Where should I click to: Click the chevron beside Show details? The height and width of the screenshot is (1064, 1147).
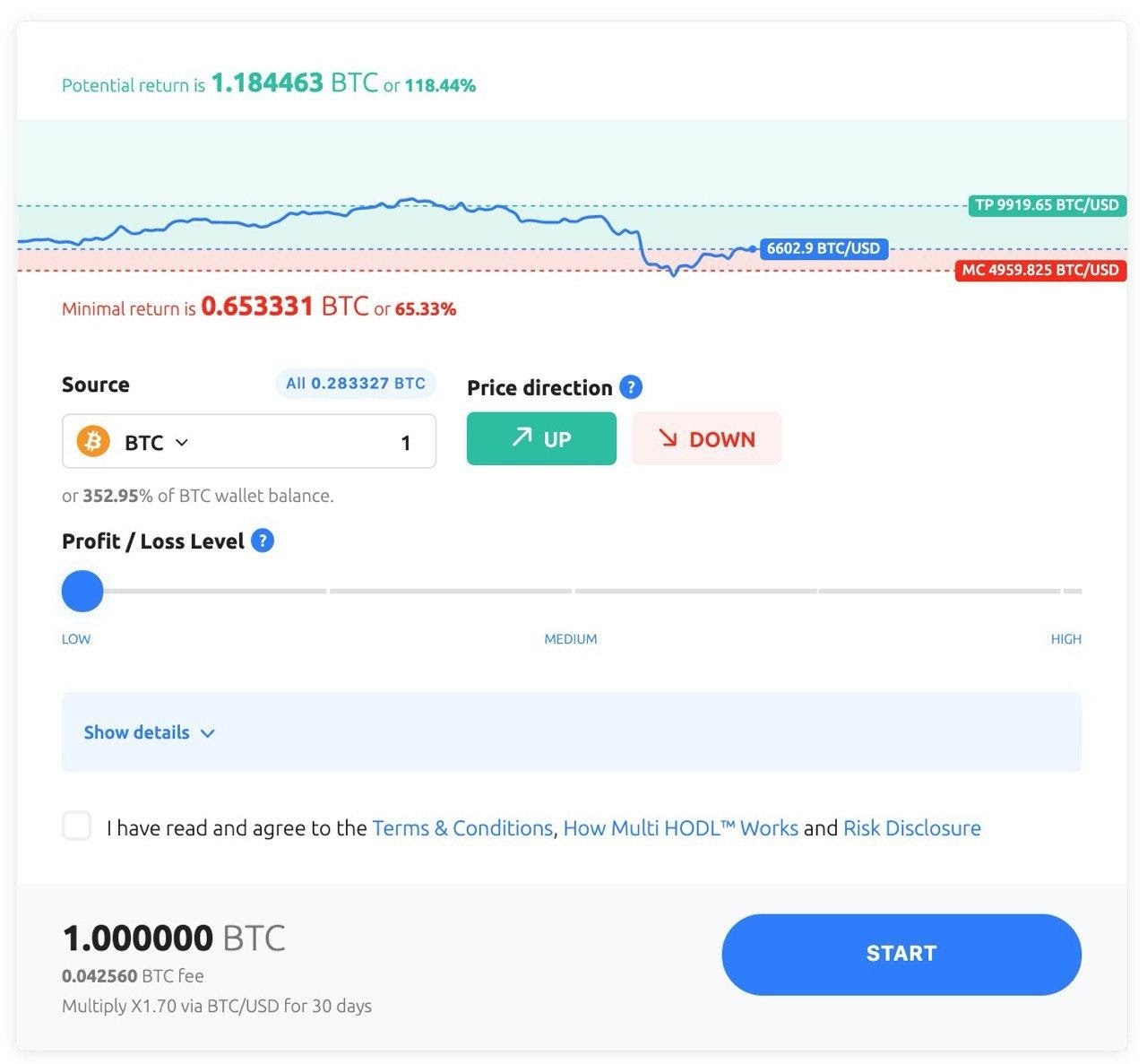click(x=208, y=733)
